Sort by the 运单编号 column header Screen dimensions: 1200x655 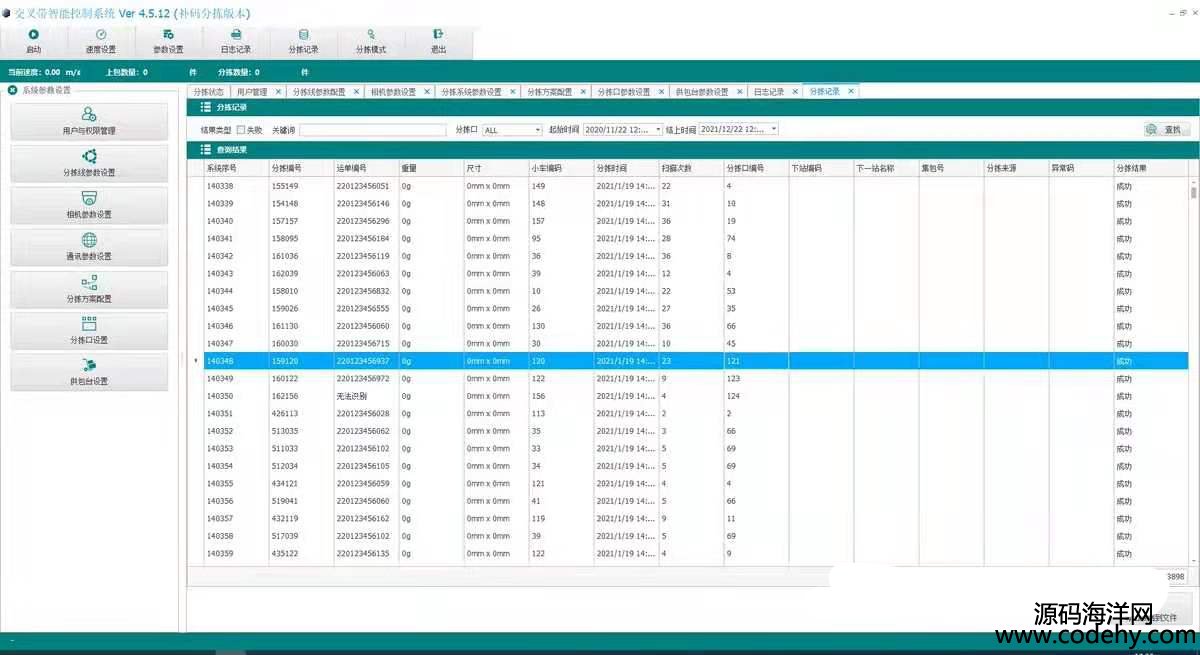366,168
